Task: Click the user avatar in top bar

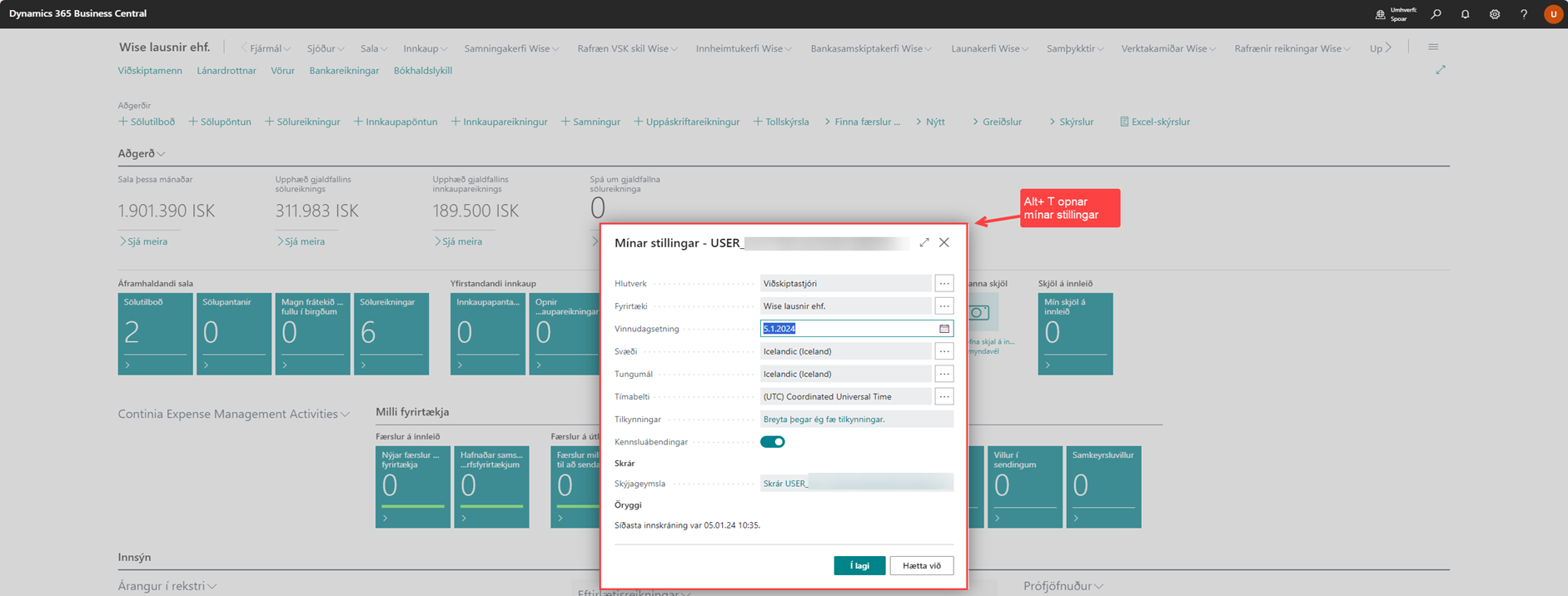Action: [x=1552, y=14]
